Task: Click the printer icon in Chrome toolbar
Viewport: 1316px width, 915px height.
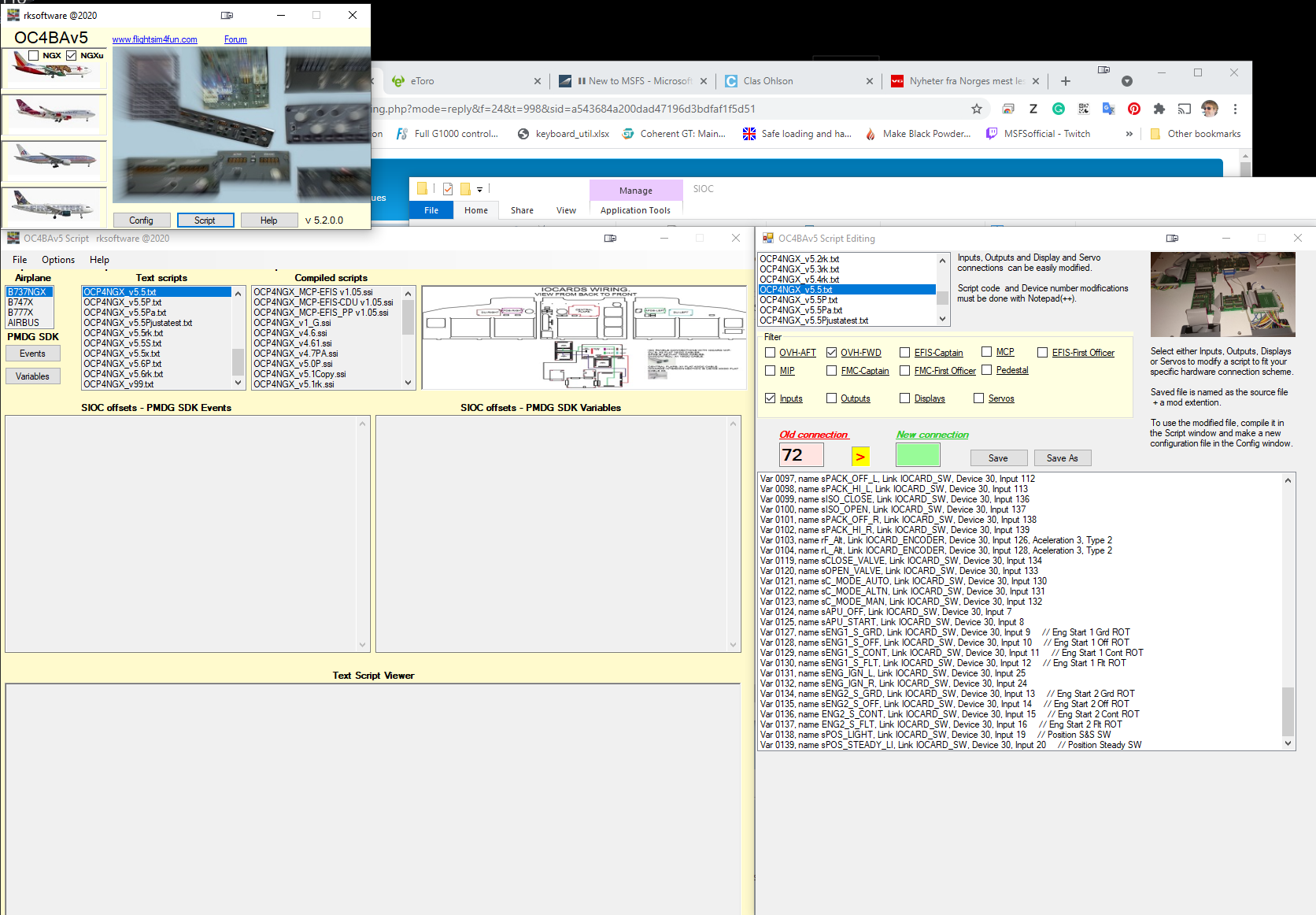Action: pyautogui.click(x=1008, y=109)
